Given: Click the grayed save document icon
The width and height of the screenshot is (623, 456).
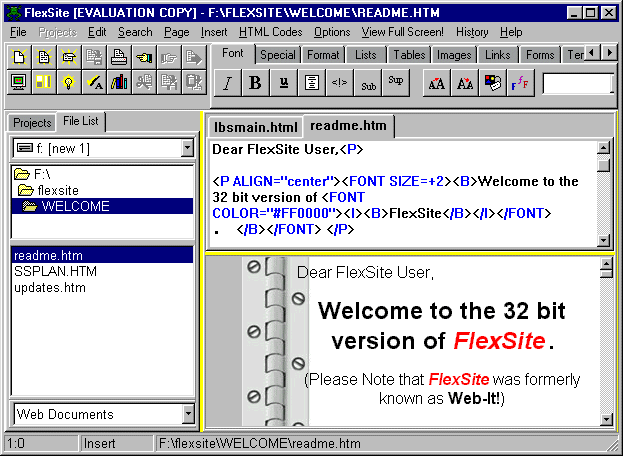Looking at the screenshot, I should tap(94, 57).
